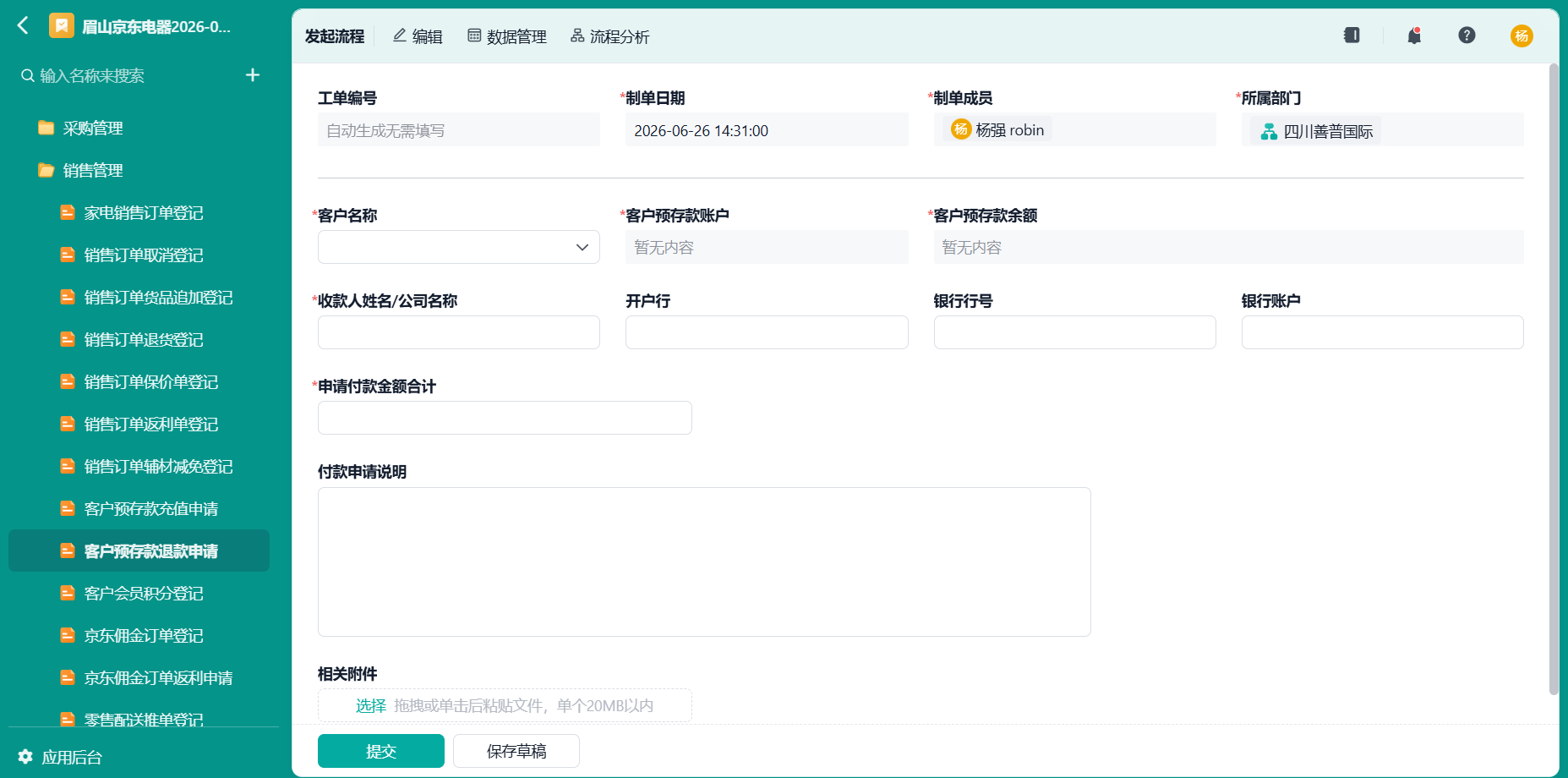This screenshot has height=778, width=1568.
Task: Click the table icon next to 数据管理
Action: (474, 36)
